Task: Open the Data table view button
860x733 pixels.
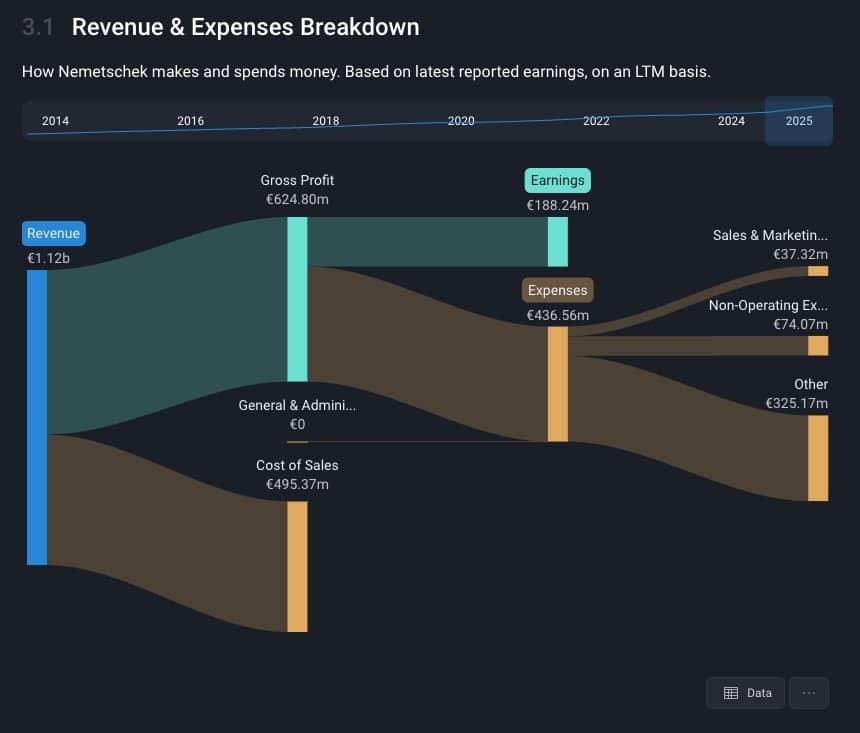Action: pyautogui.click(x=745, y=693)
